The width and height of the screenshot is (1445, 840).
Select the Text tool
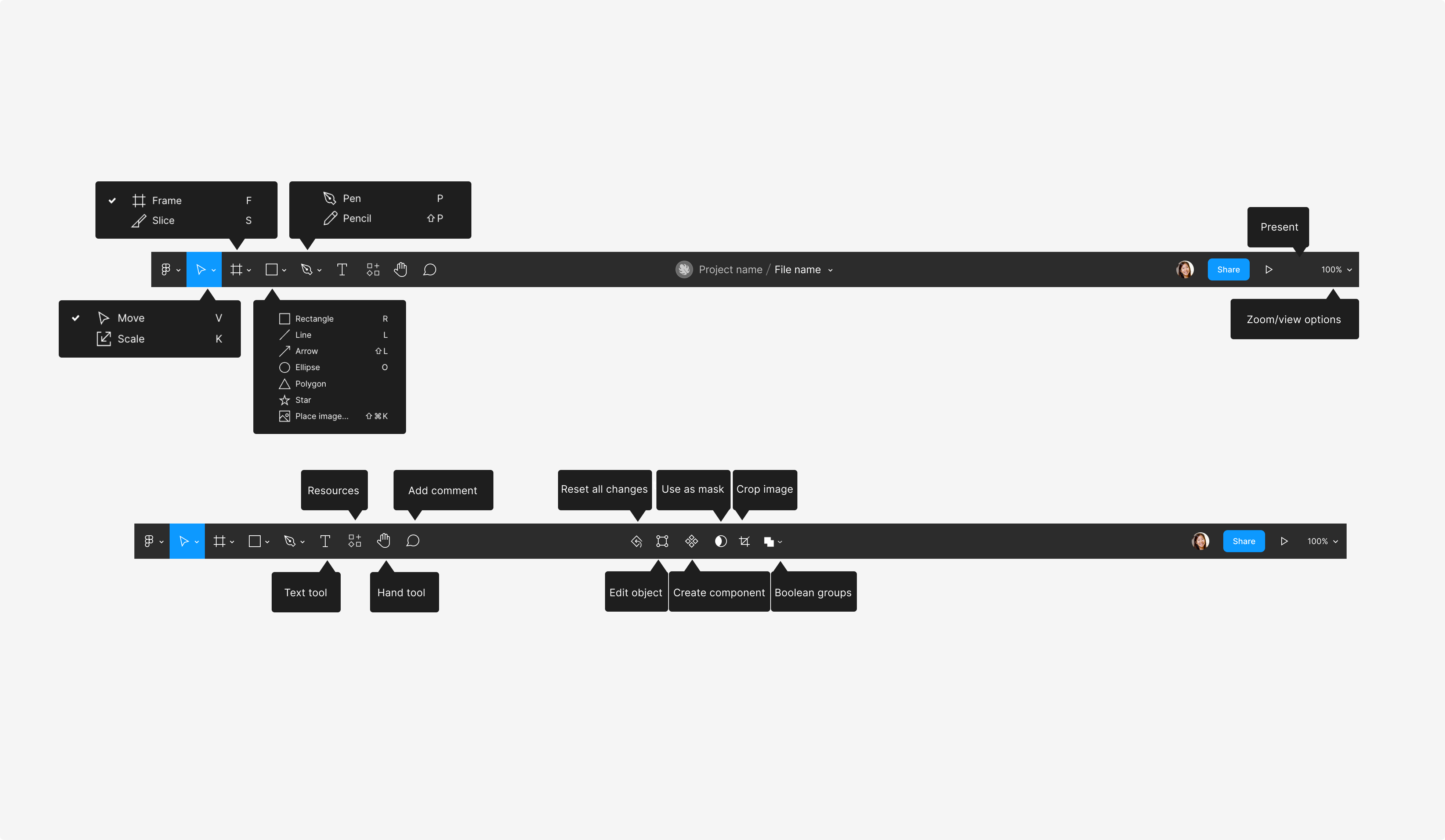click(325, 541)
